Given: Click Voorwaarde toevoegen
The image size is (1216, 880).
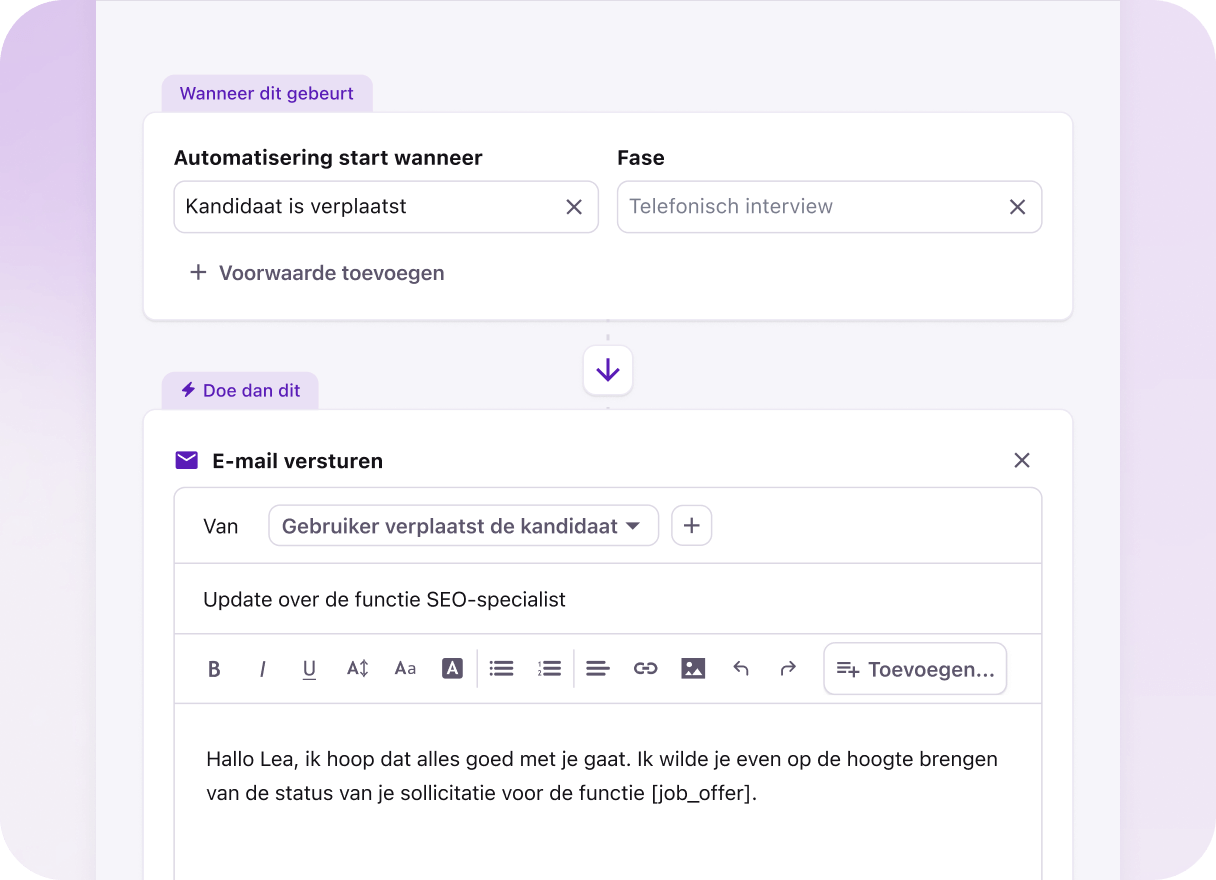Looking at the screenshot, I should pos(316,272).
